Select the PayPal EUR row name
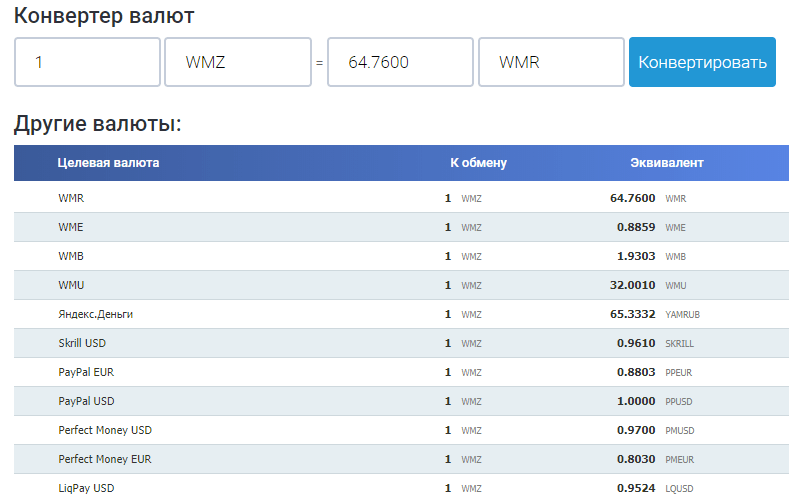This screenshot has height=498, width=807. (x=86, y=372)
